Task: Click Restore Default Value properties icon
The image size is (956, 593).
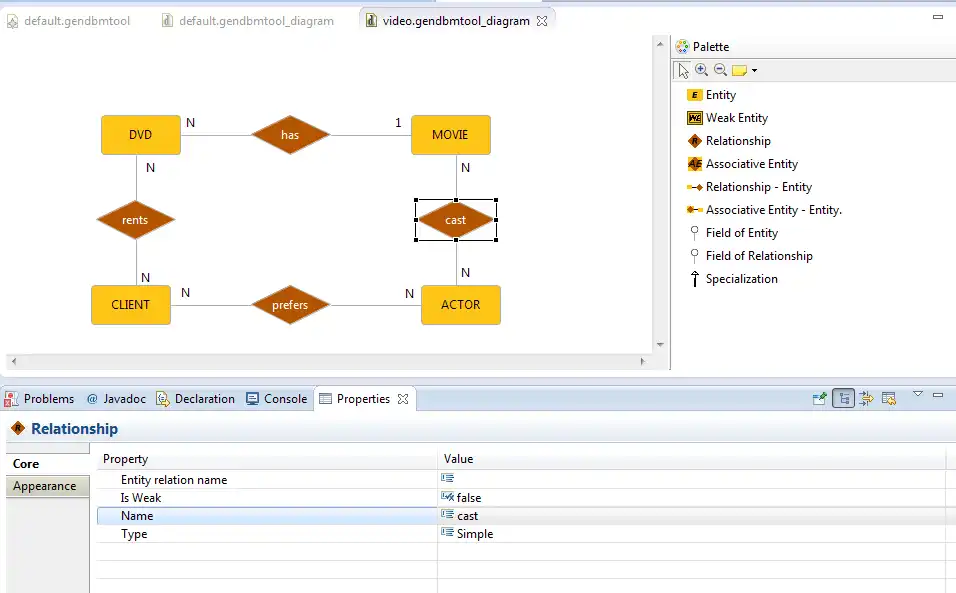Action: coord(889,399)
